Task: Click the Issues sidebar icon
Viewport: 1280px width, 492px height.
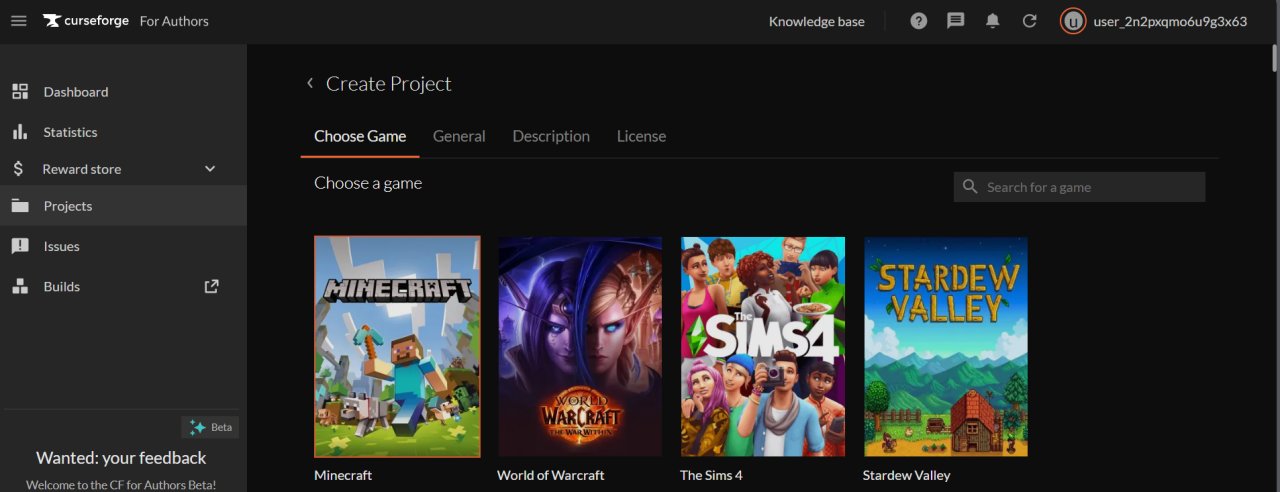Action: tap(20, 246)
